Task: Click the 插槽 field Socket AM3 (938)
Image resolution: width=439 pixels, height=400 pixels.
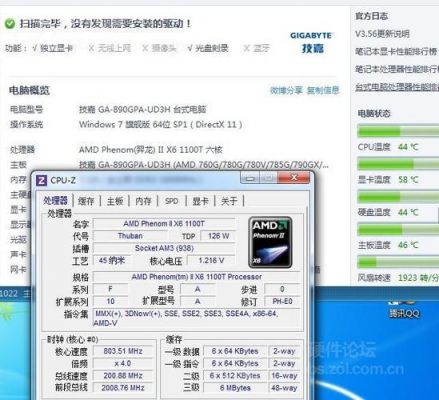Action: pos(164,248)
